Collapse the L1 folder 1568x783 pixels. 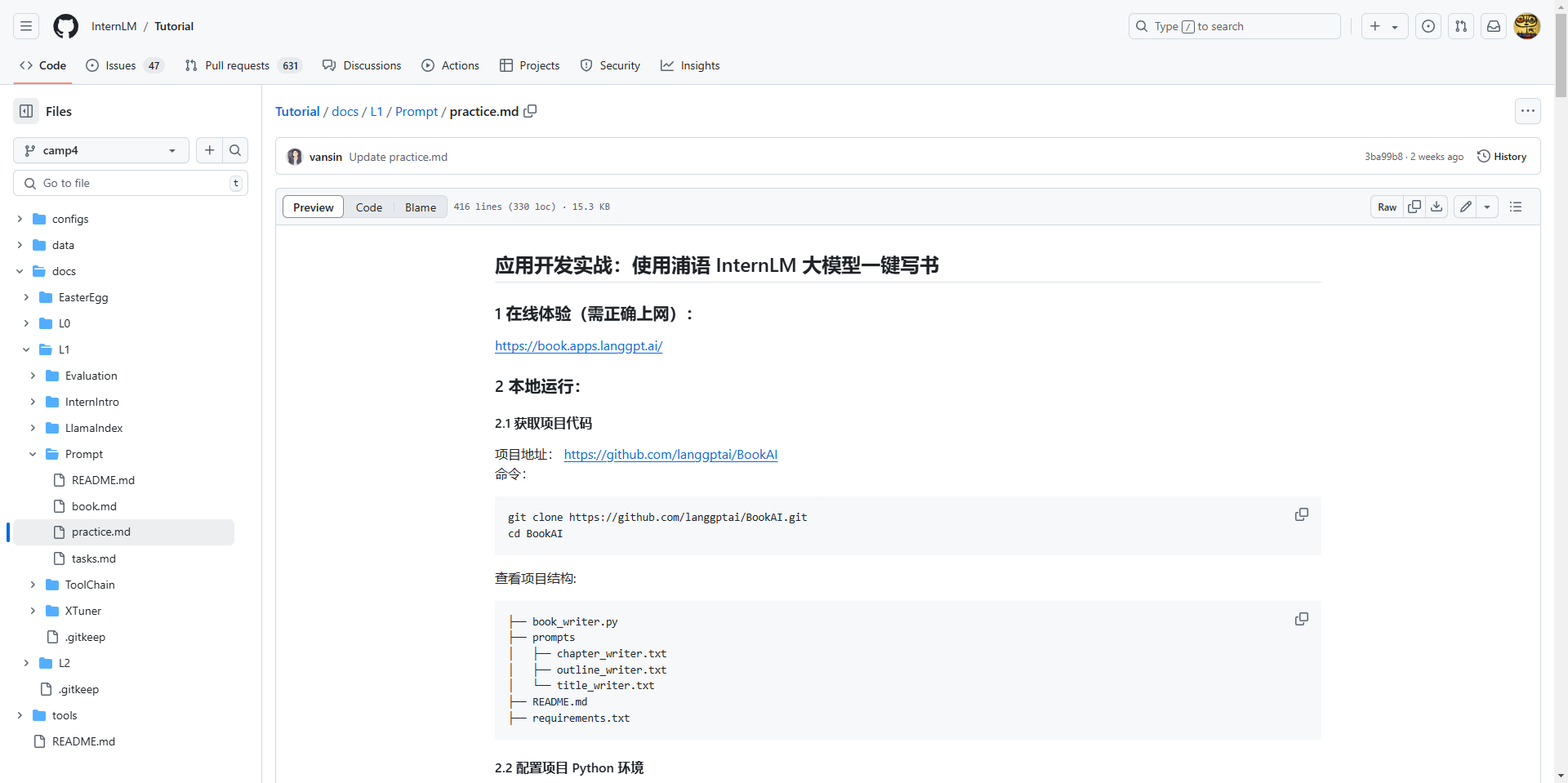26,349
